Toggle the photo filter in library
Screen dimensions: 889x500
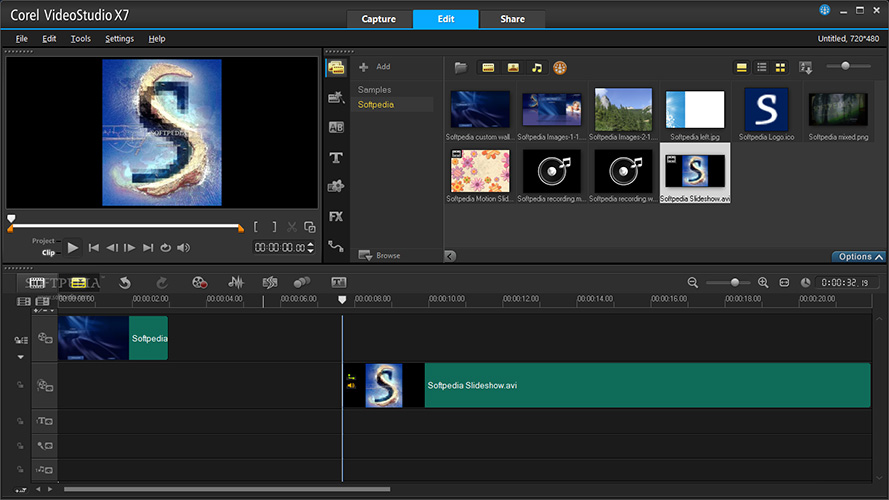tap(512, 68)
